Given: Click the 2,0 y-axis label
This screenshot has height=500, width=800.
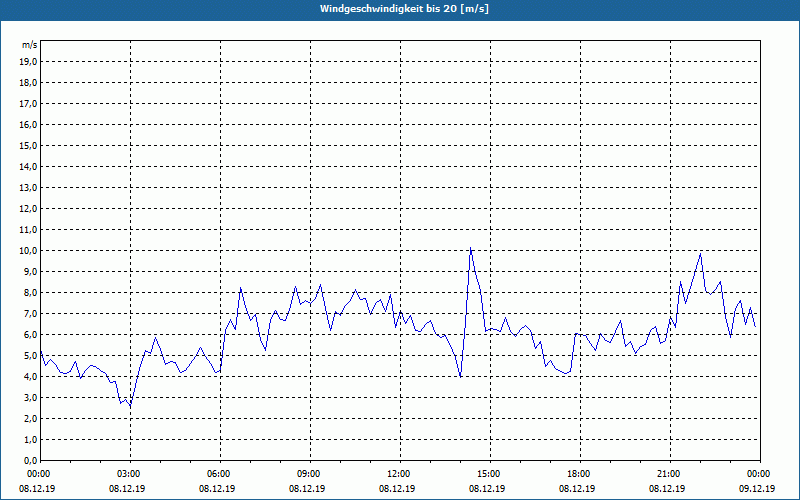Looking at the screenshot, I should [31, 419].
